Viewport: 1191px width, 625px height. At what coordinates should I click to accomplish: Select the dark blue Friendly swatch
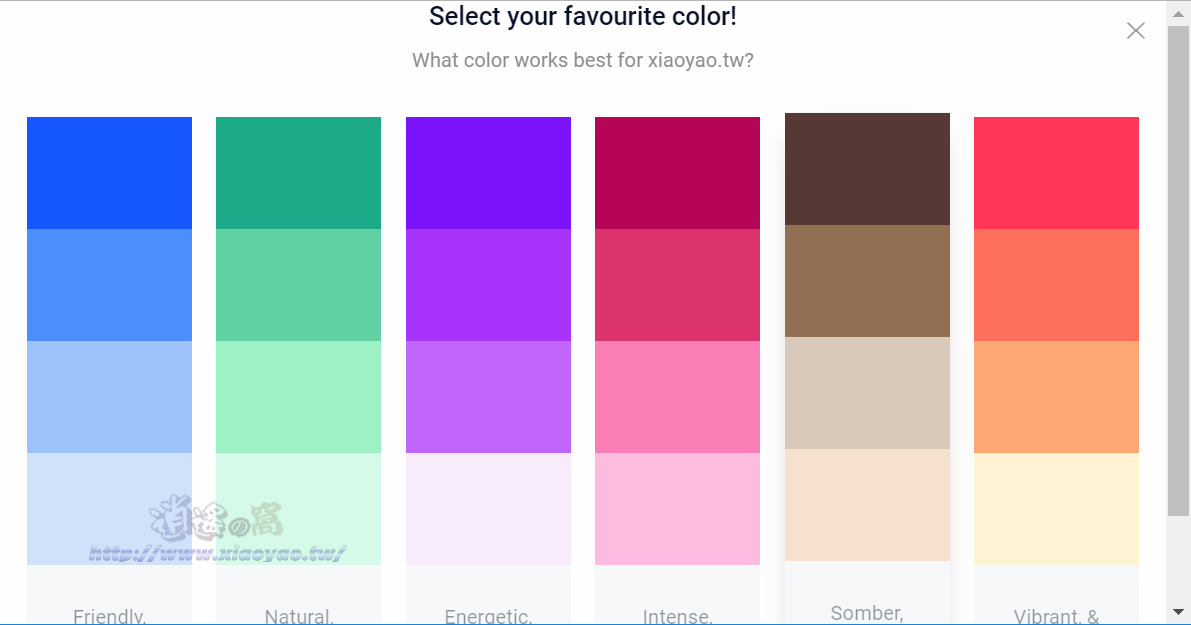(x=109, y=173)
